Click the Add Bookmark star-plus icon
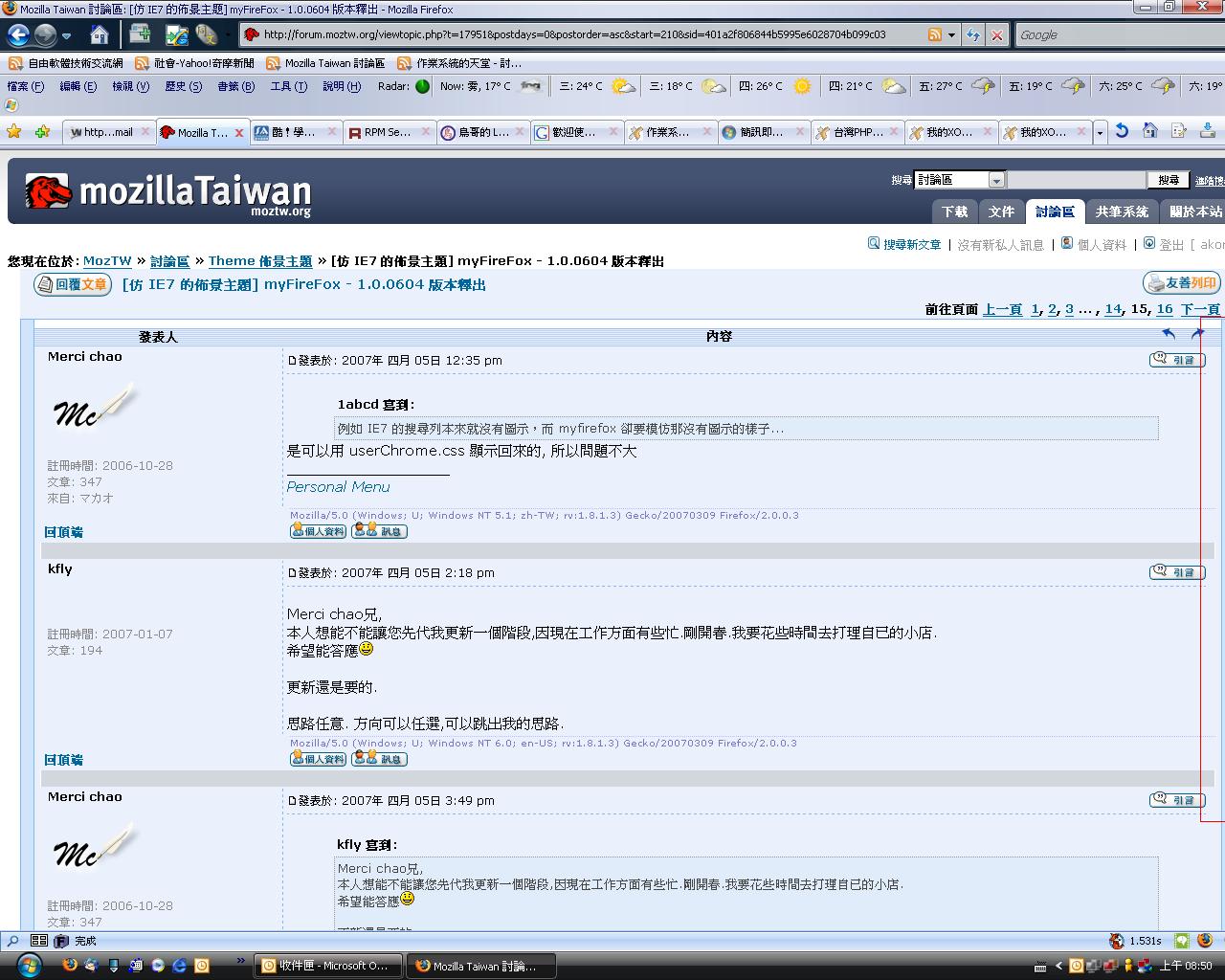 41,131
